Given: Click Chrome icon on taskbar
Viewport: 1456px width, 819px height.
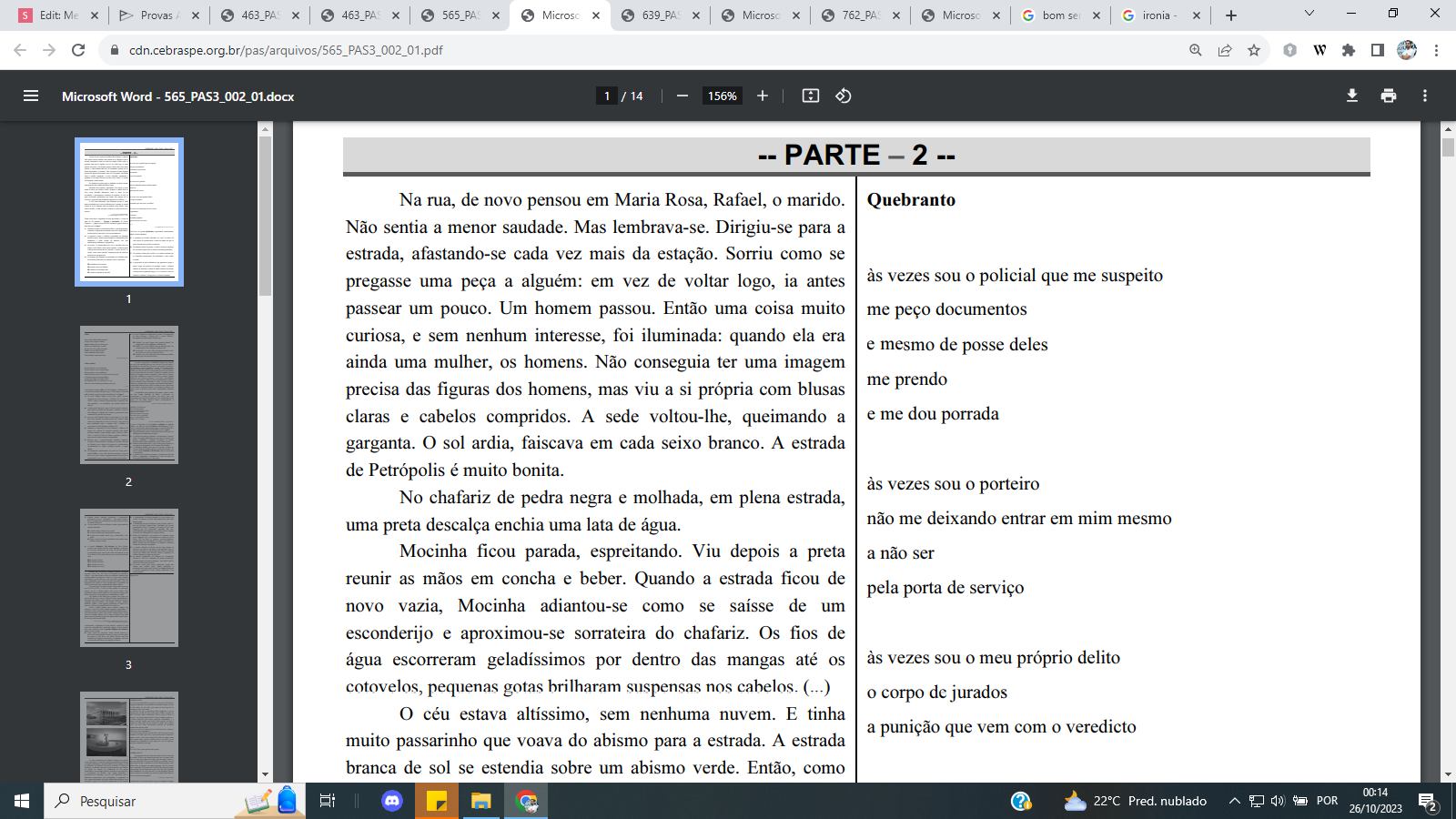Looking at the screenshot, I should (526, 801).
